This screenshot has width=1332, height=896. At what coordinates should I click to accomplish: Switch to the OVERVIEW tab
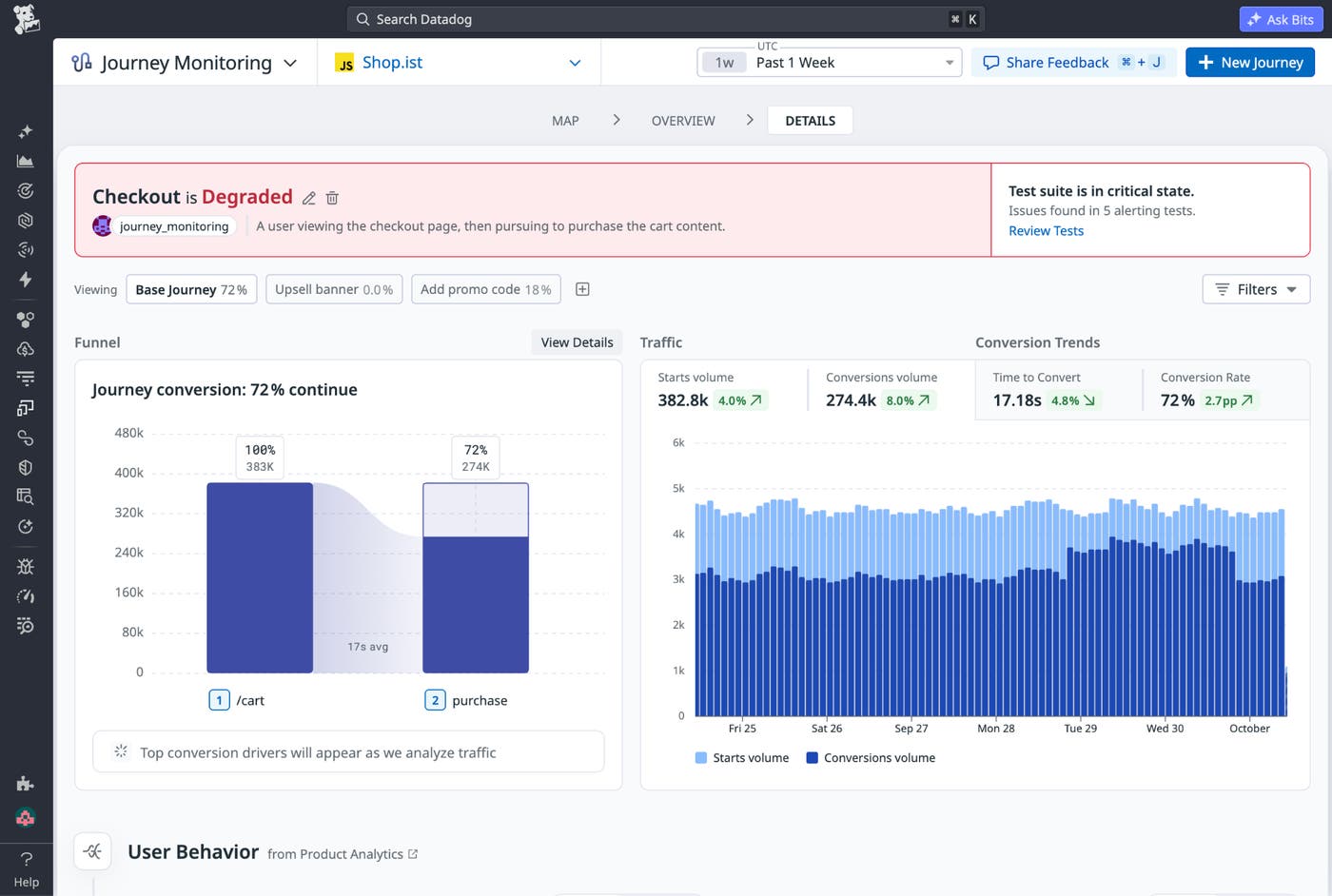(x=683, y=121)
